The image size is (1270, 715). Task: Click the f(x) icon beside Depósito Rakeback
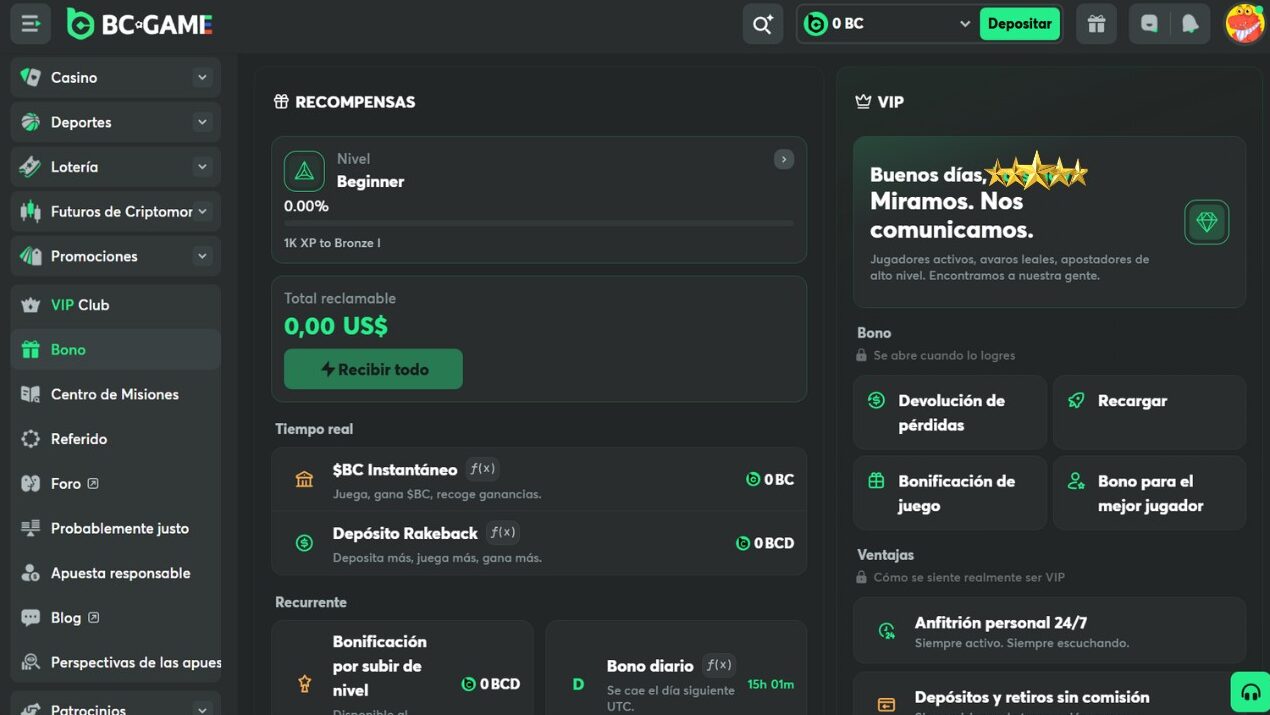(503, 532)
